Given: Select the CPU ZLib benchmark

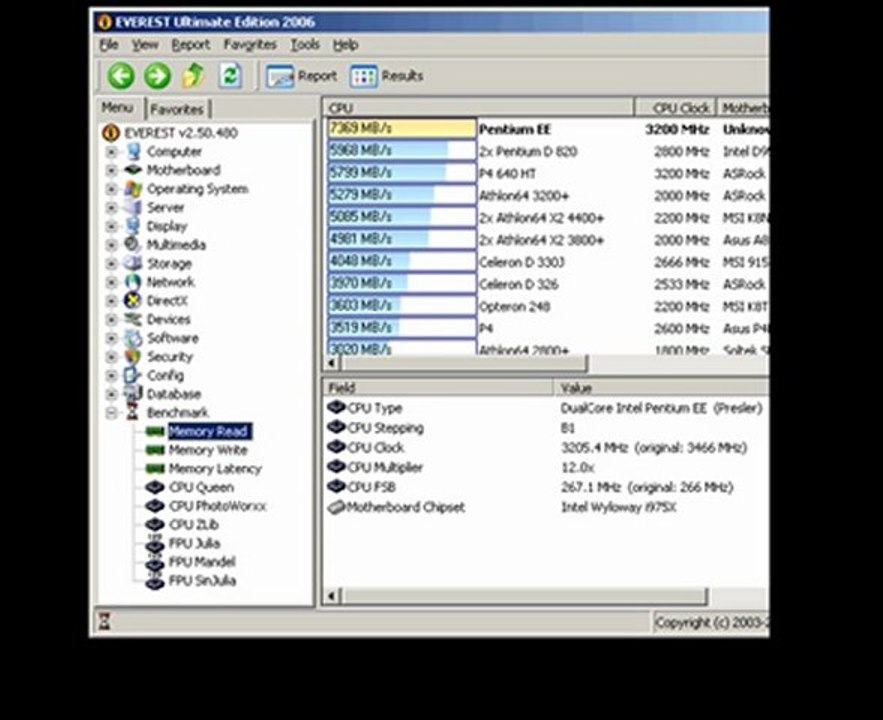Looking at the screenshot, I should click(x=194, y=525).
